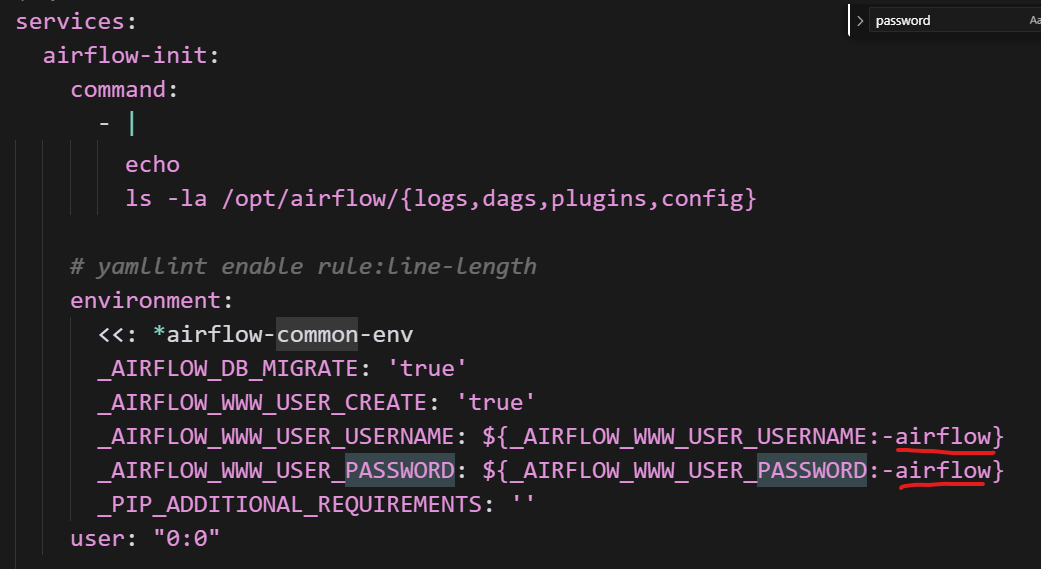Click underlined 'airflow' default username value

pyautogui.click(x=943, y=437)
